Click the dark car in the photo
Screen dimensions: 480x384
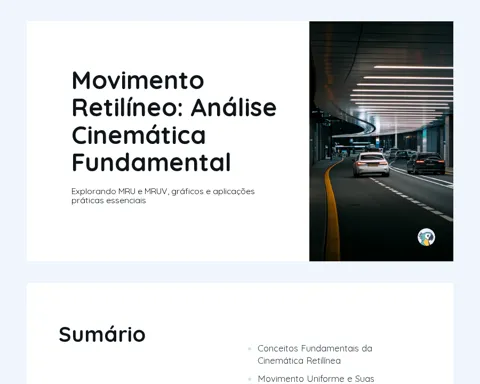(426, 163)
